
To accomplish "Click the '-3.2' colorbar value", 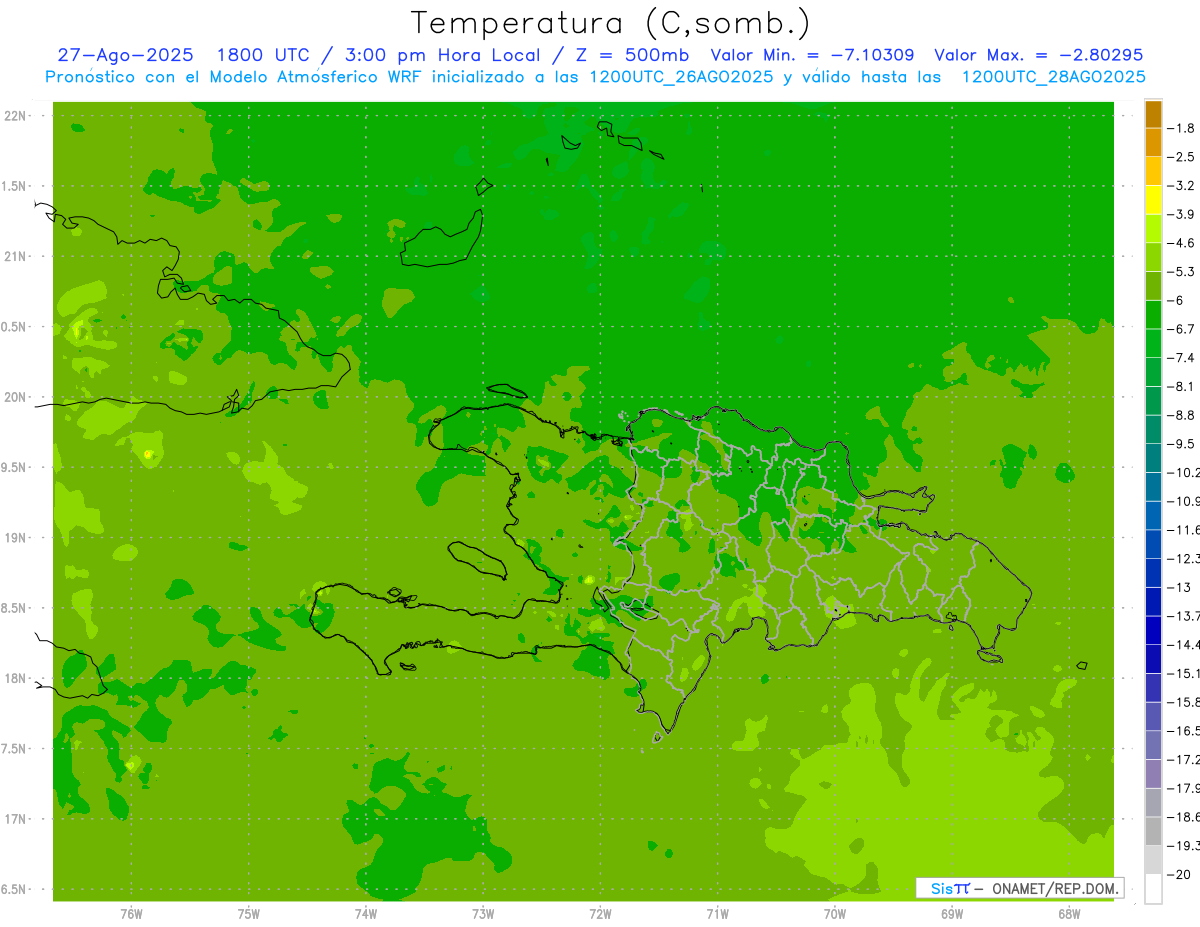I will (x=1181, y=186).
